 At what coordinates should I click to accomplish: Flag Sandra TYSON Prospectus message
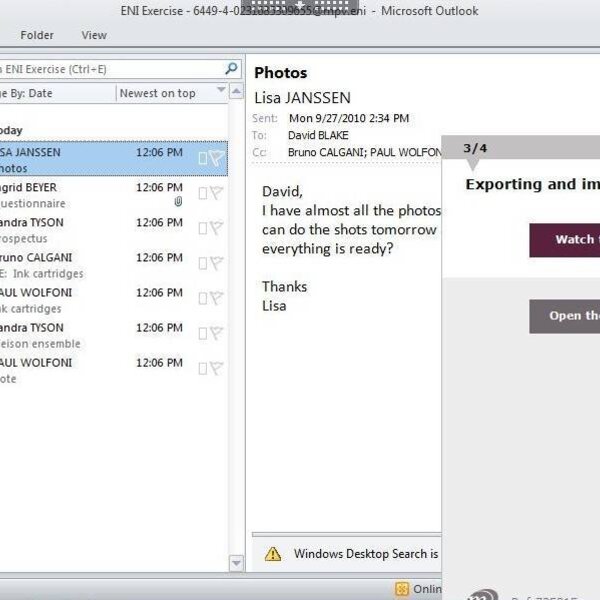[217, 228]
